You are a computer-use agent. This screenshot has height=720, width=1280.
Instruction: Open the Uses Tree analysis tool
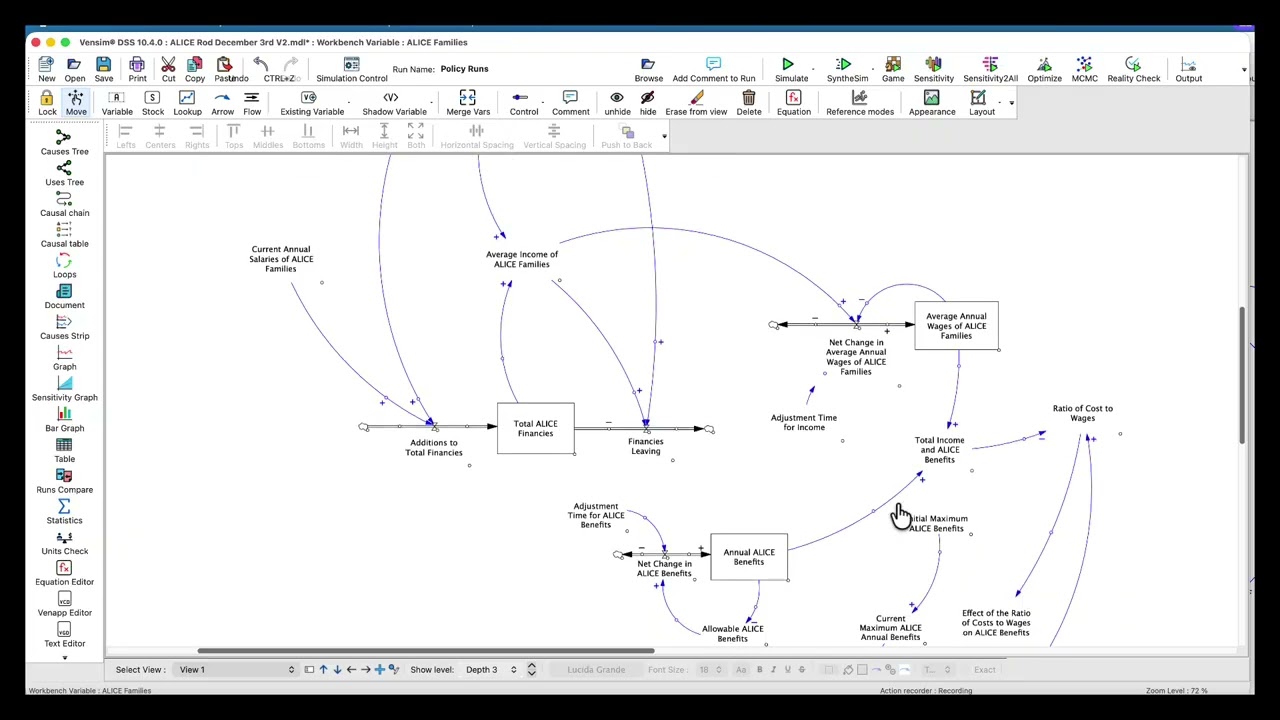point(64,173)
